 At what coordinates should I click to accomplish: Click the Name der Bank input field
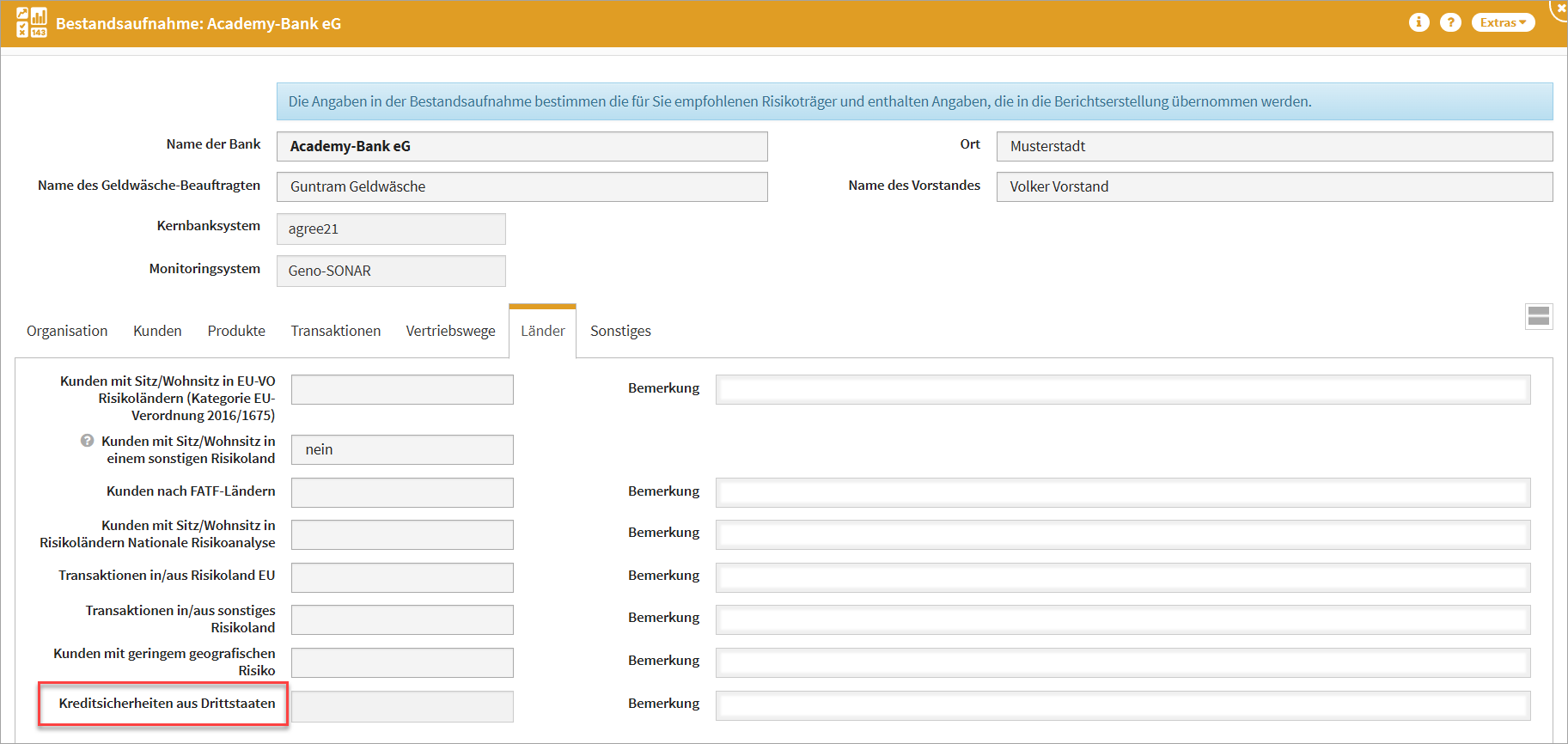click(x=522, y=146)
